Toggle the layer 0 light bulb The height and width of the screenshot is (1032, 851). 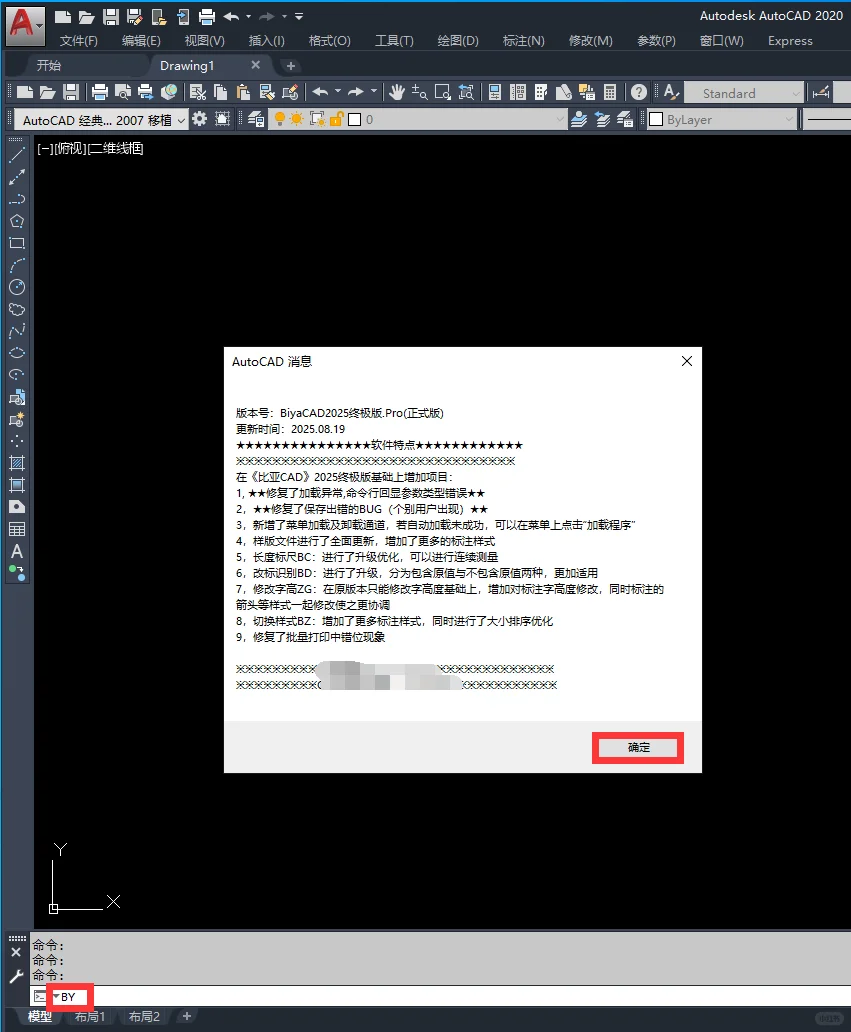(278, 119)
